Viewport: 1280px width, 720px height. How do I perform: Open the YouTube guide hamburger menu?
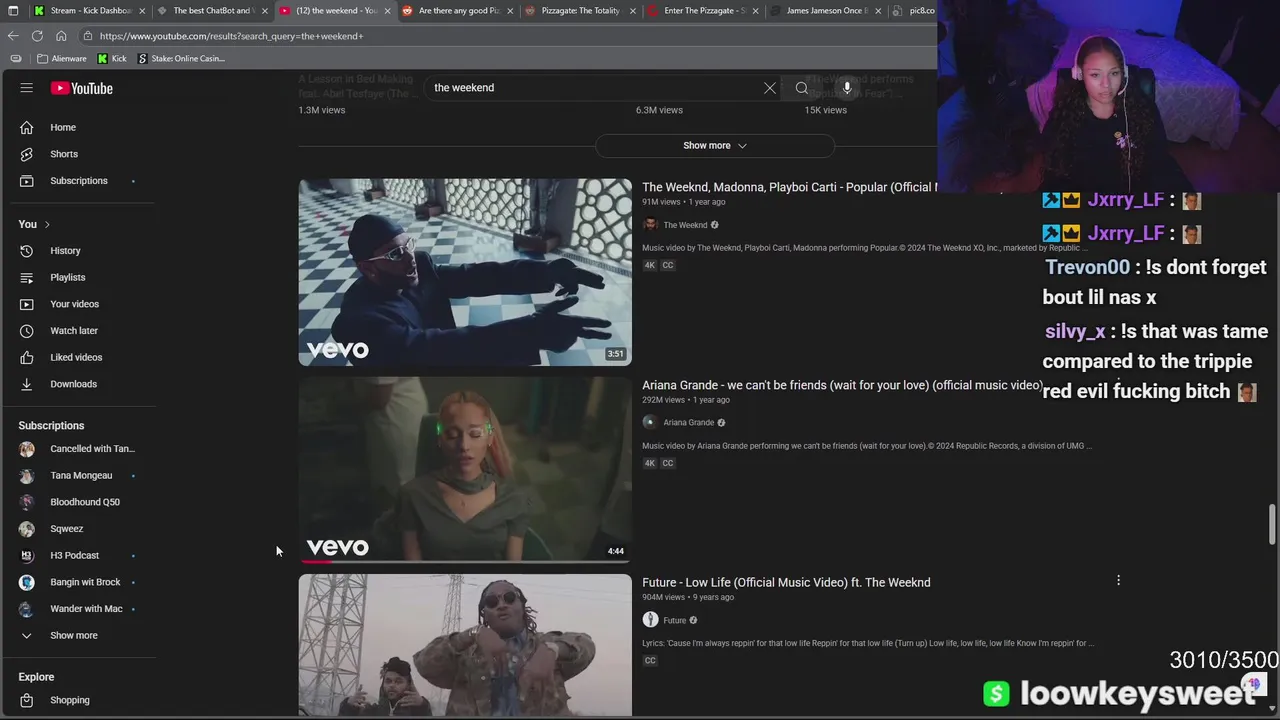tap(27, 88)
